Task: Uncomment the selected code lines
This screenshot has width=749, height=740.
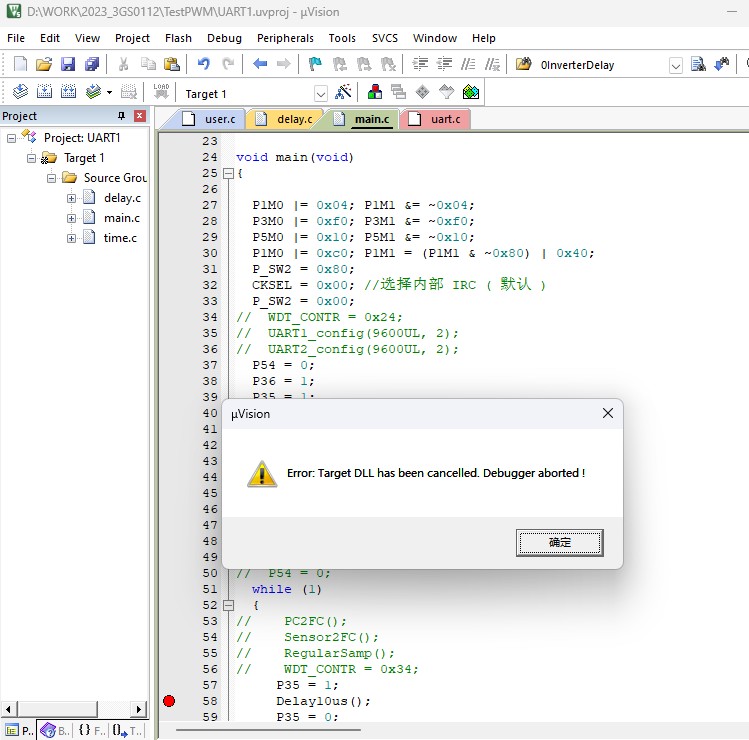Action: pyautogui.click(x=492, y=64)
